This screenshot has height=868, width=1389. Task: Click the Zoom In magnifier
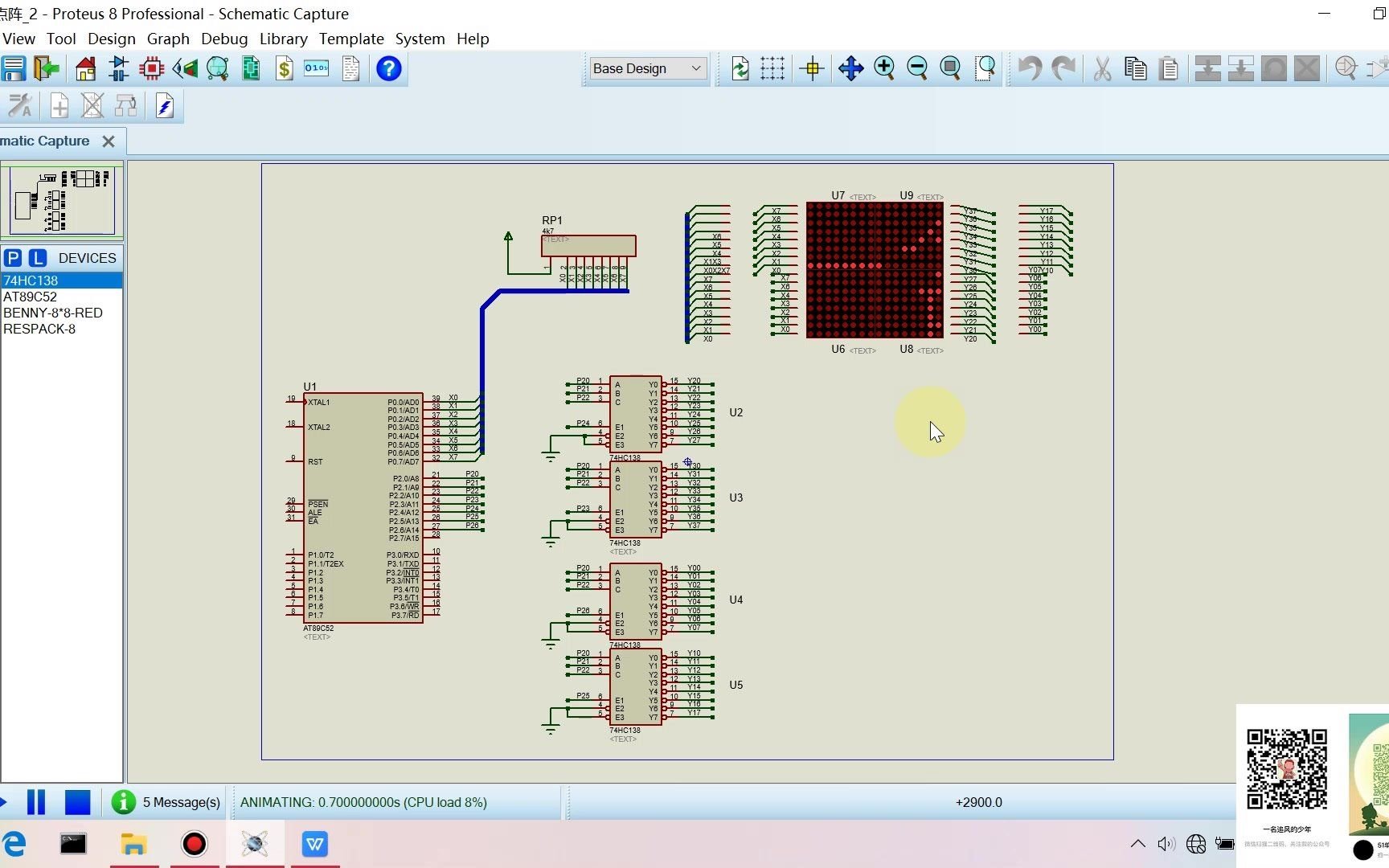pyautogui.click(x=884, y=69)
